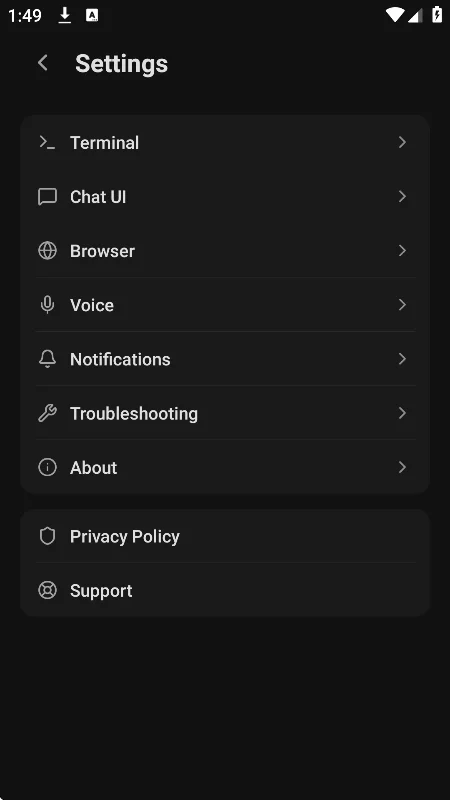Image resolution: width=450 pixels, height=800 pixels.
Task: Click the Privacy Policy shield icon
Action: 47,536
